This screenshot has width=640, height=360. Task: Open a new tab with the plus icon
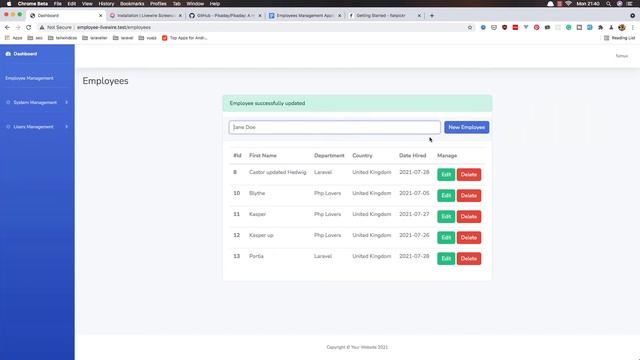pyautogui.click(x=432, y=16)
